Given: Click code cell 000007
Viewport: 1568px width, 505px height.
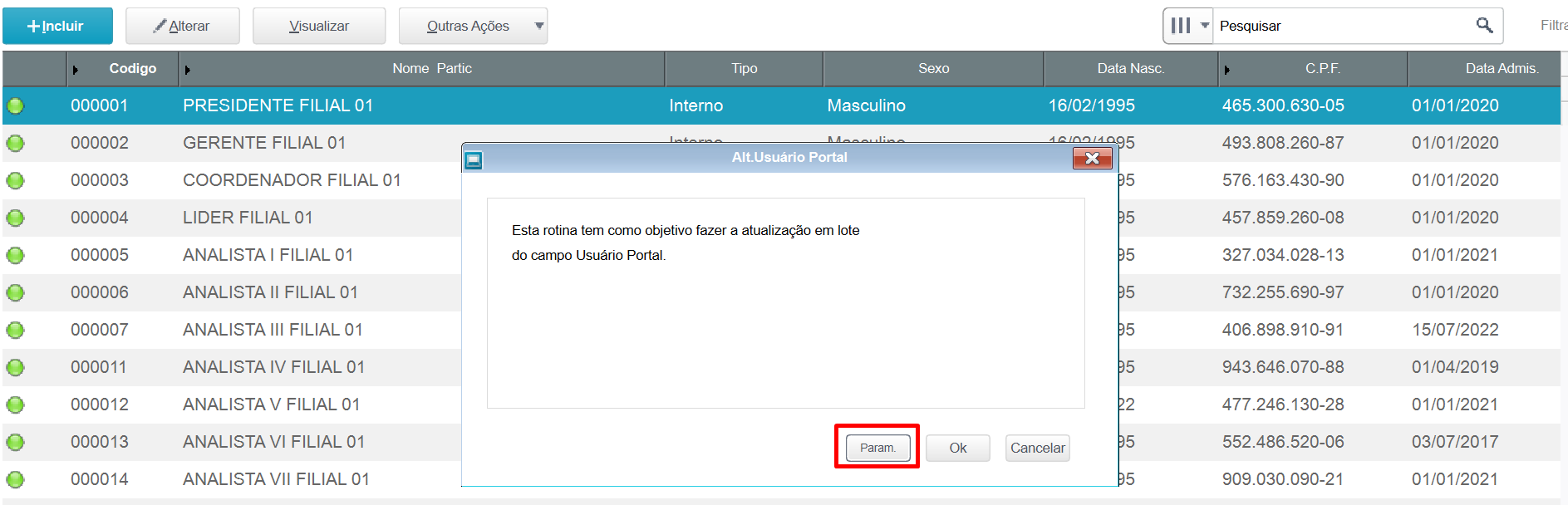Looking at the screenshot, I should coord(100,330).
